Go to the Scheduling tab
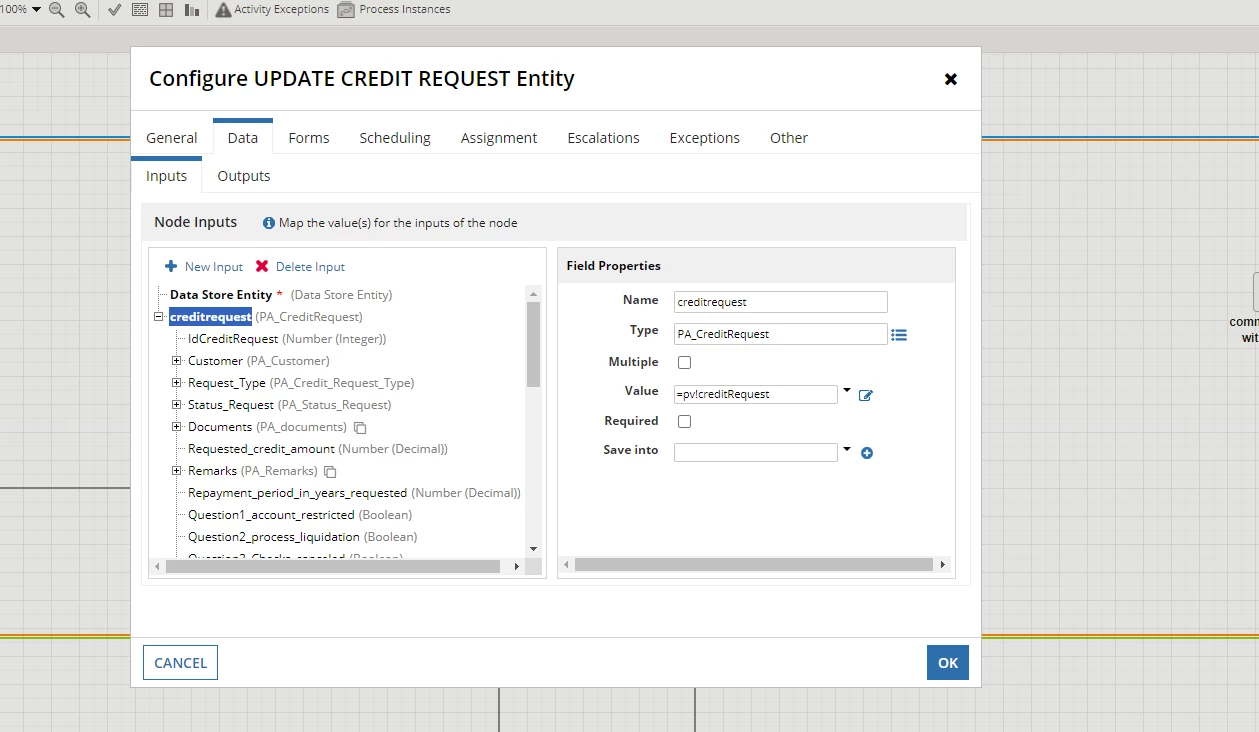 coord(395,138)
